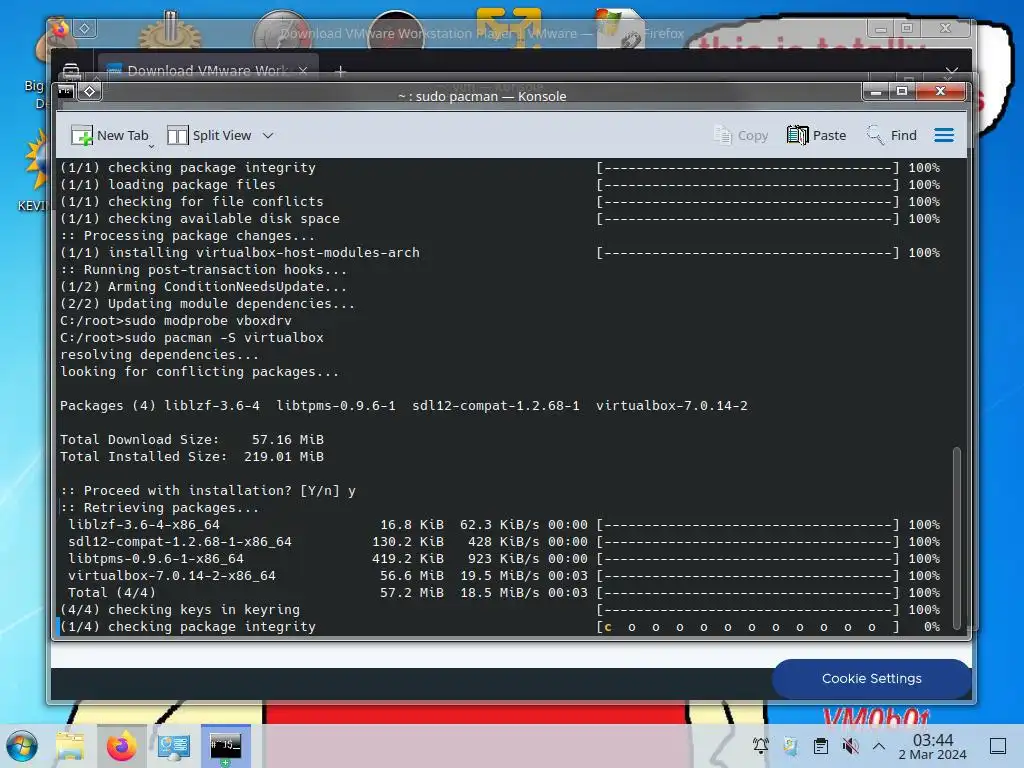
Task: Open the Start menu orb
Action: [x=22, y=746]
